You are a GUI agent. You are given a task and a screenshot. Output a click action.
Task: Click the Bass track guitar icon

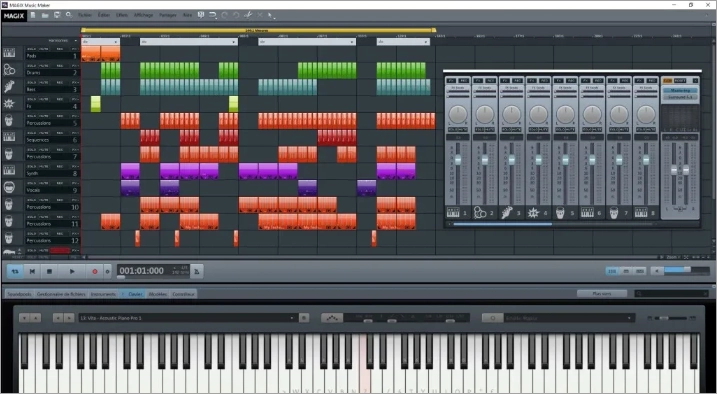point(9,86)
